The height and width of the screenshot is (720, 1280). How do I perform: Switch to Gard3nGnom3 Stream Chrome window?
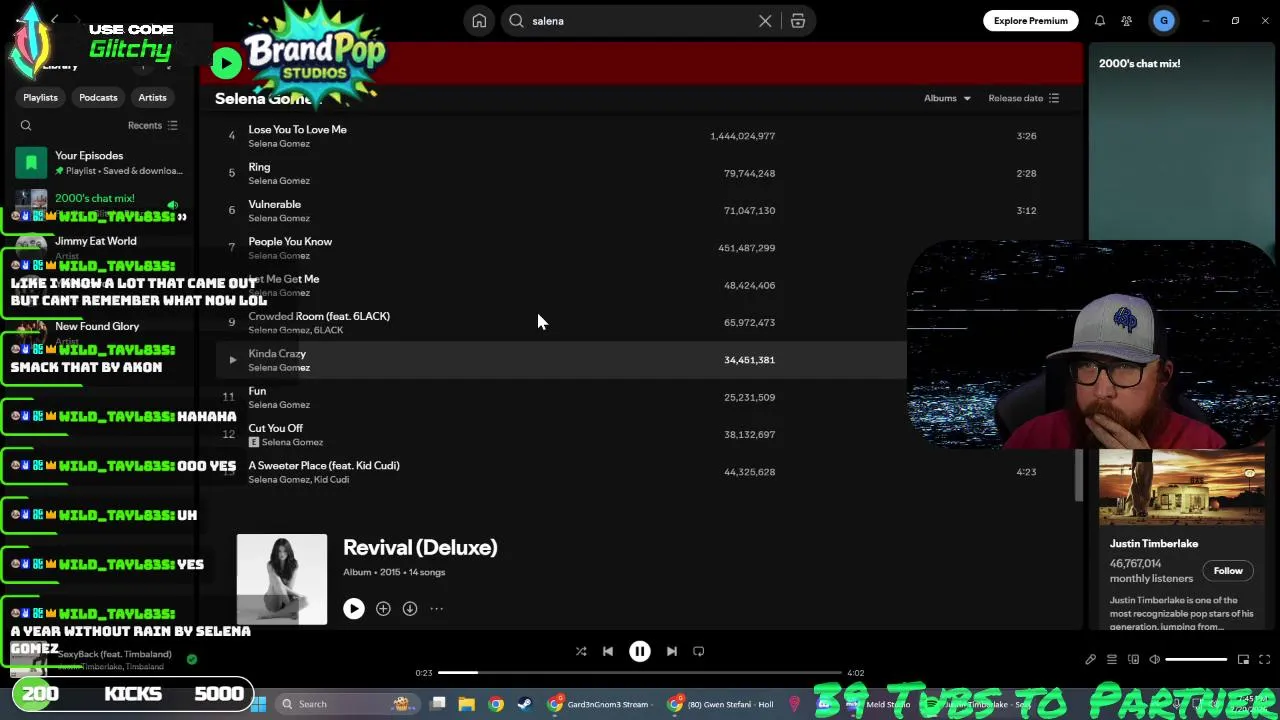(600, 704)
